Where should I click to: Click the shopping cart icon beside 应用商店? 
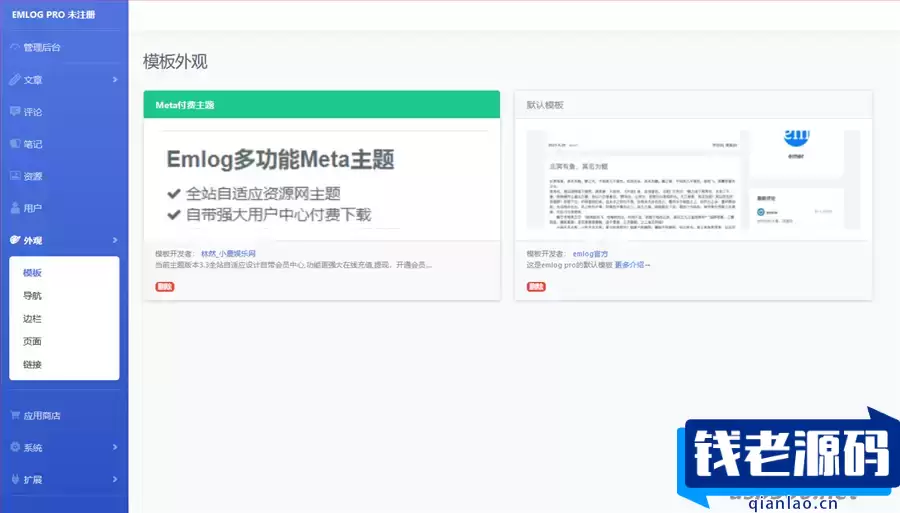[x=15, y=415]
